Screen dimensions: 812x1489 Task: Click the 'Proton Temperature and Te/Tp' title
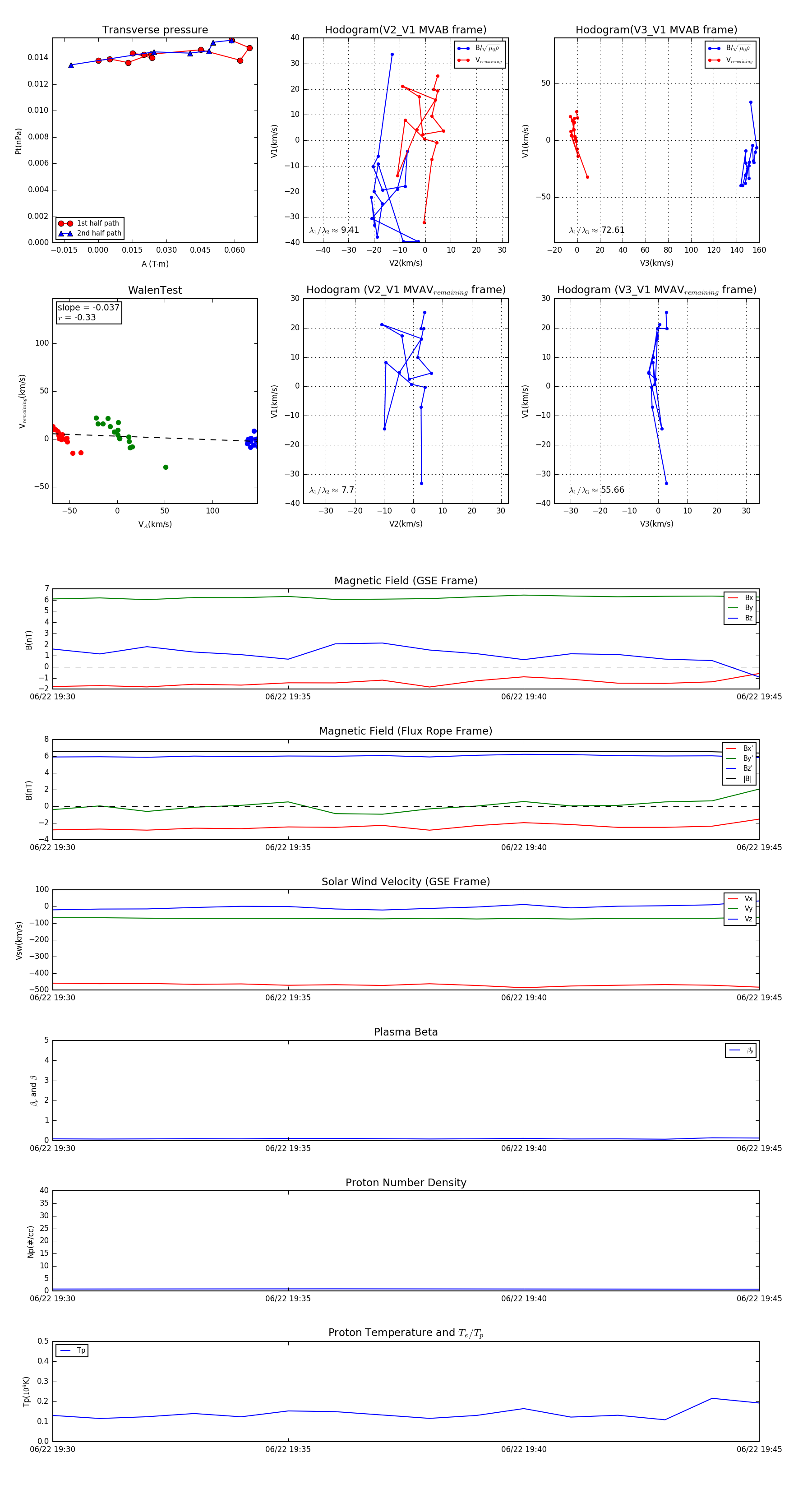pos(406,1333)
